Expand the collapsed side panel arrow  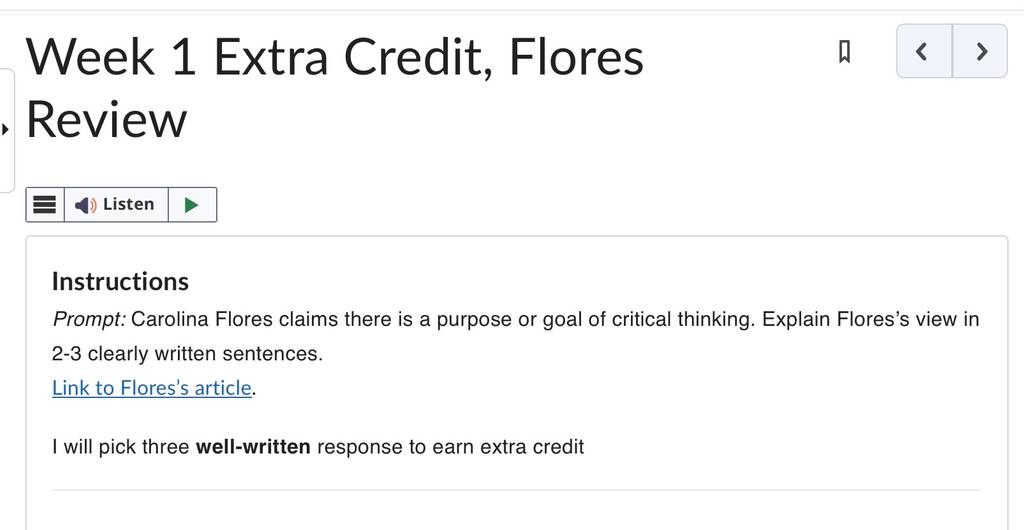[x=5, y=129]
